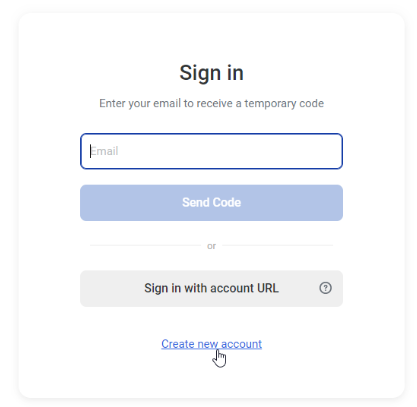Click the Send Code button
The image size is (417, 407).
[x=211, y=203]
